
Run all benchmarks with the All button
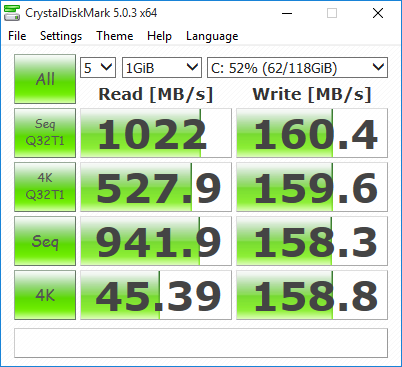pos(45,79)
